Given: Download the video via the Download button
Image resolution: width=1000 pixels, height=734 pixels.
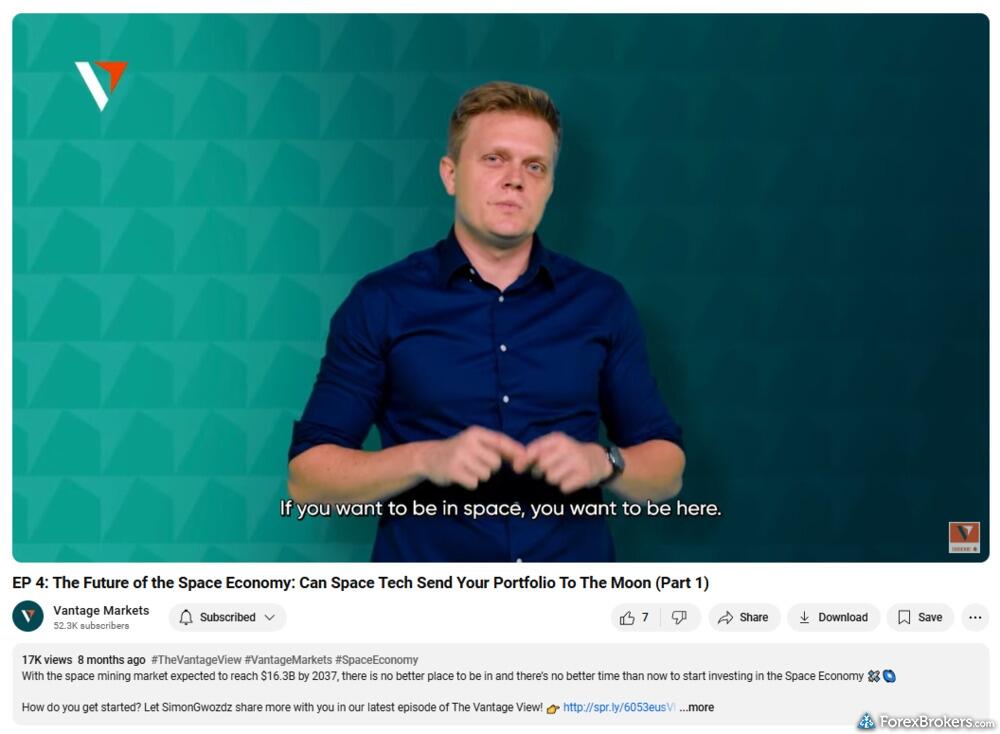Looking at the screenshot, I should click(834, 617).
